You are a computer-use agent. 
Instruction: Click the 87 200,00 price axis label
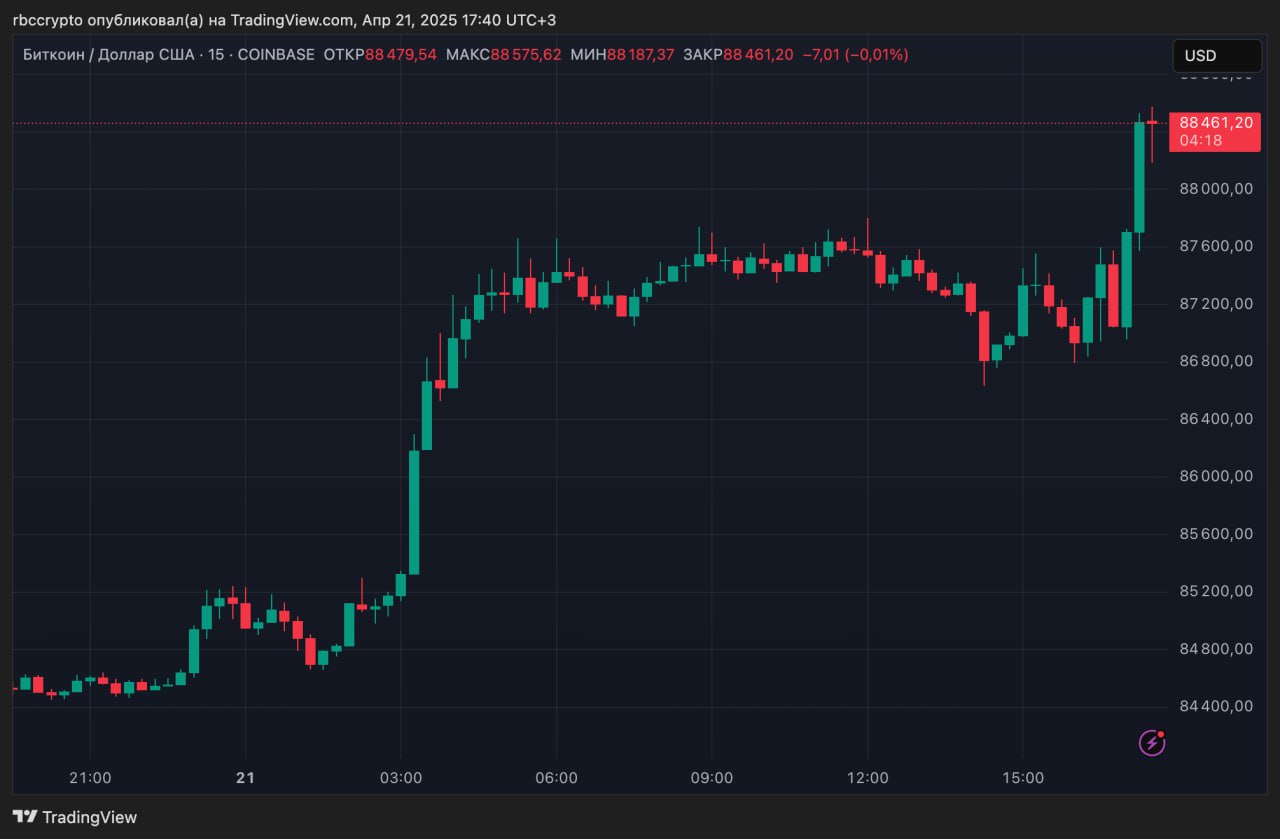(1216, 303)
